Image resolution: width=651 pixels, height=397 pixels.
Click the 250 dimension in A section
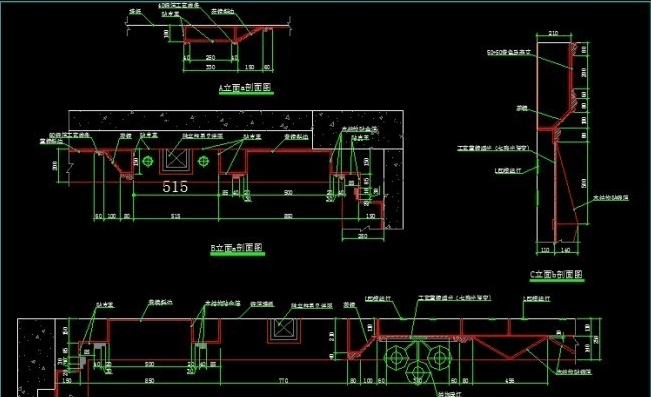click(x=210, y=58)
